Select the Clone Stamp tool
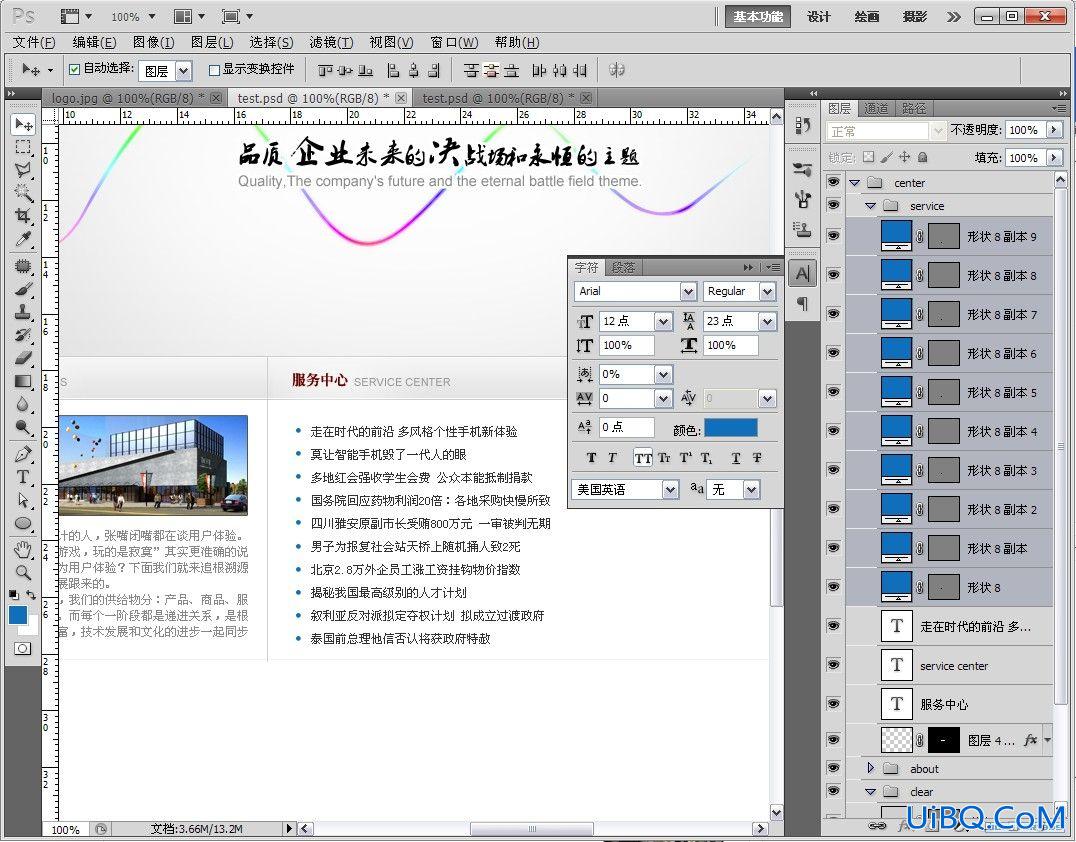 [23, 312]
